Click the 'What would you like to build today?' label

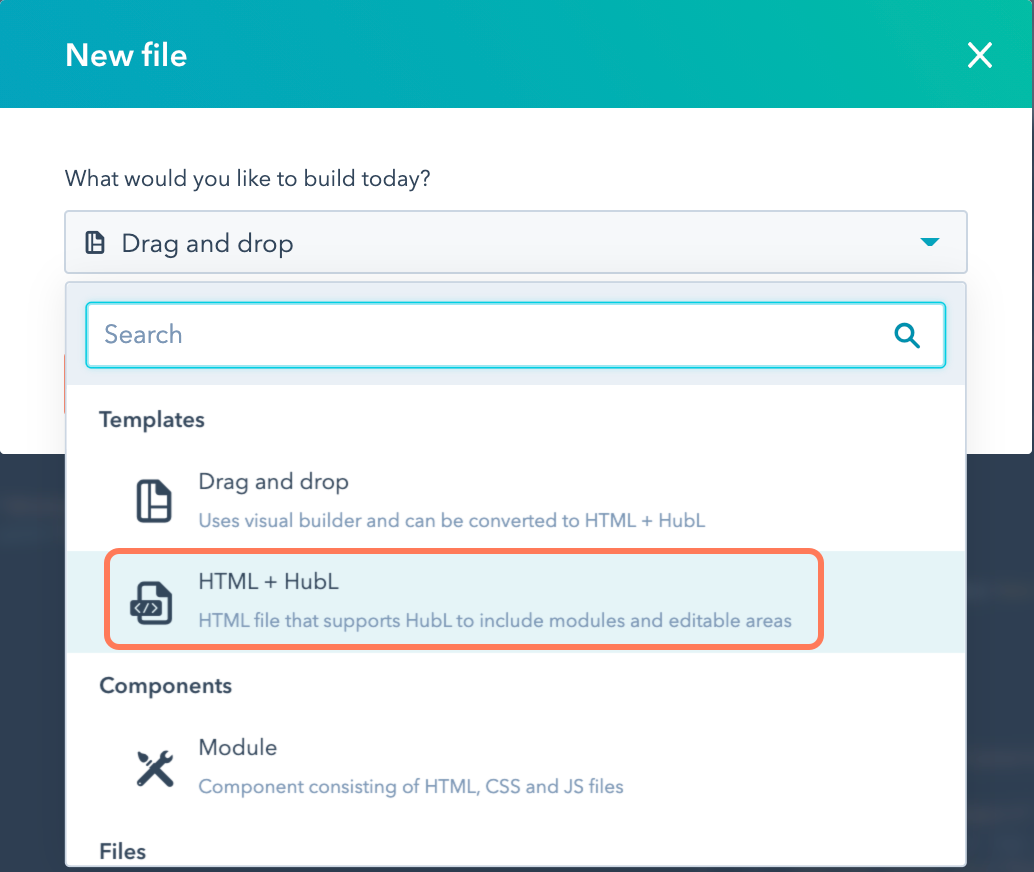pyautogui.click(x=247, y=178)
